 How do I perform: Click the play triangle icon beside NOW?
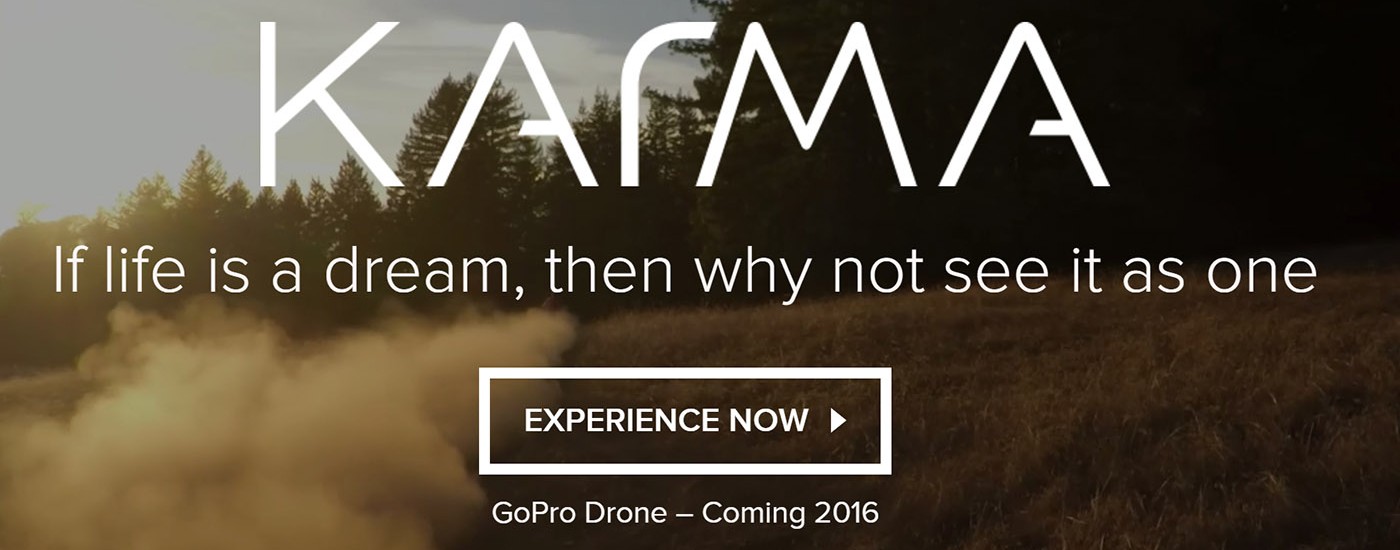[838, 421]
